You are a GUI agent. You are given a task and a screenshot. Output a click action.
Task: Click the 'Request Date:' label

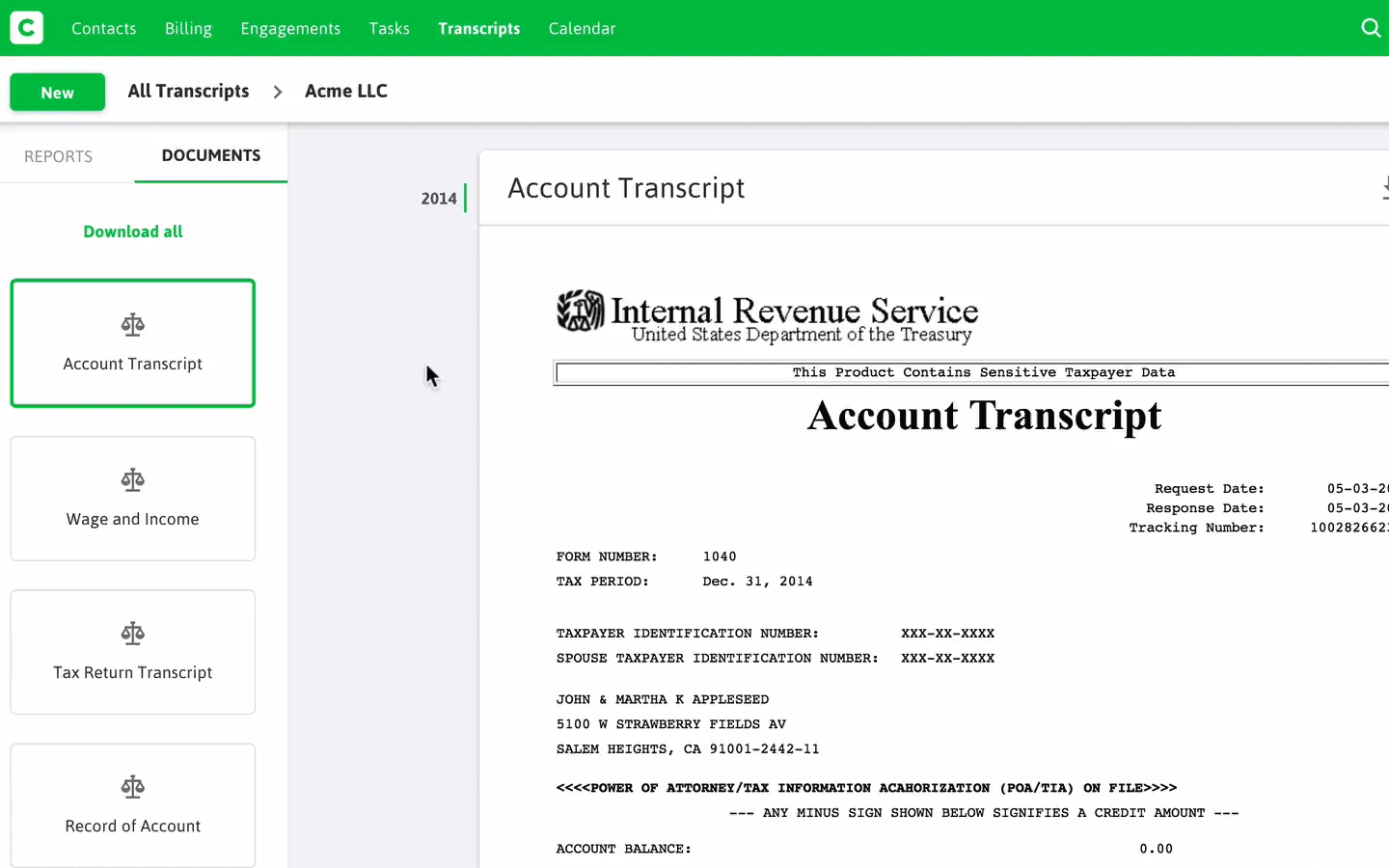point(1210,489)
